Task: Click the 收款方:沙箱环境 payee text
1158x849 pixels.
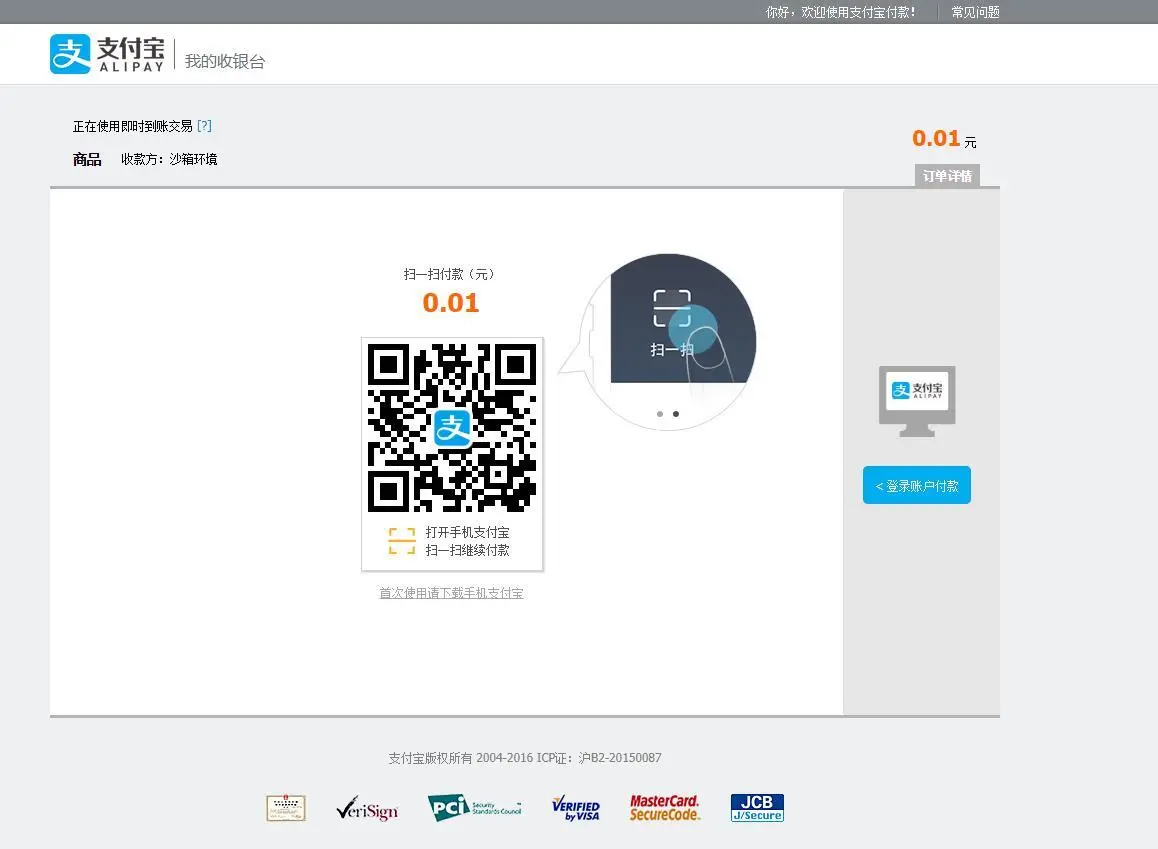Action: [169, 159]
